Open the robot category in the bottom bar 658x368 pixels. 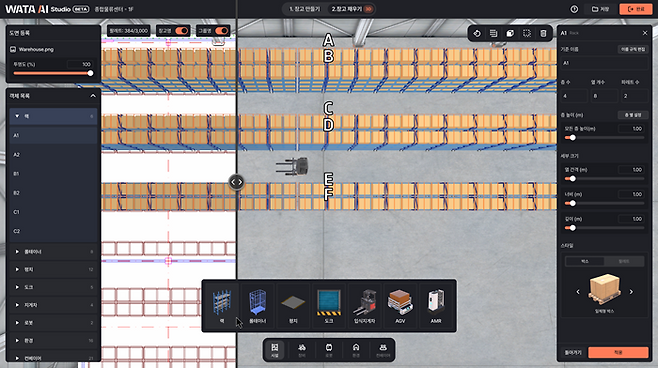329,350
